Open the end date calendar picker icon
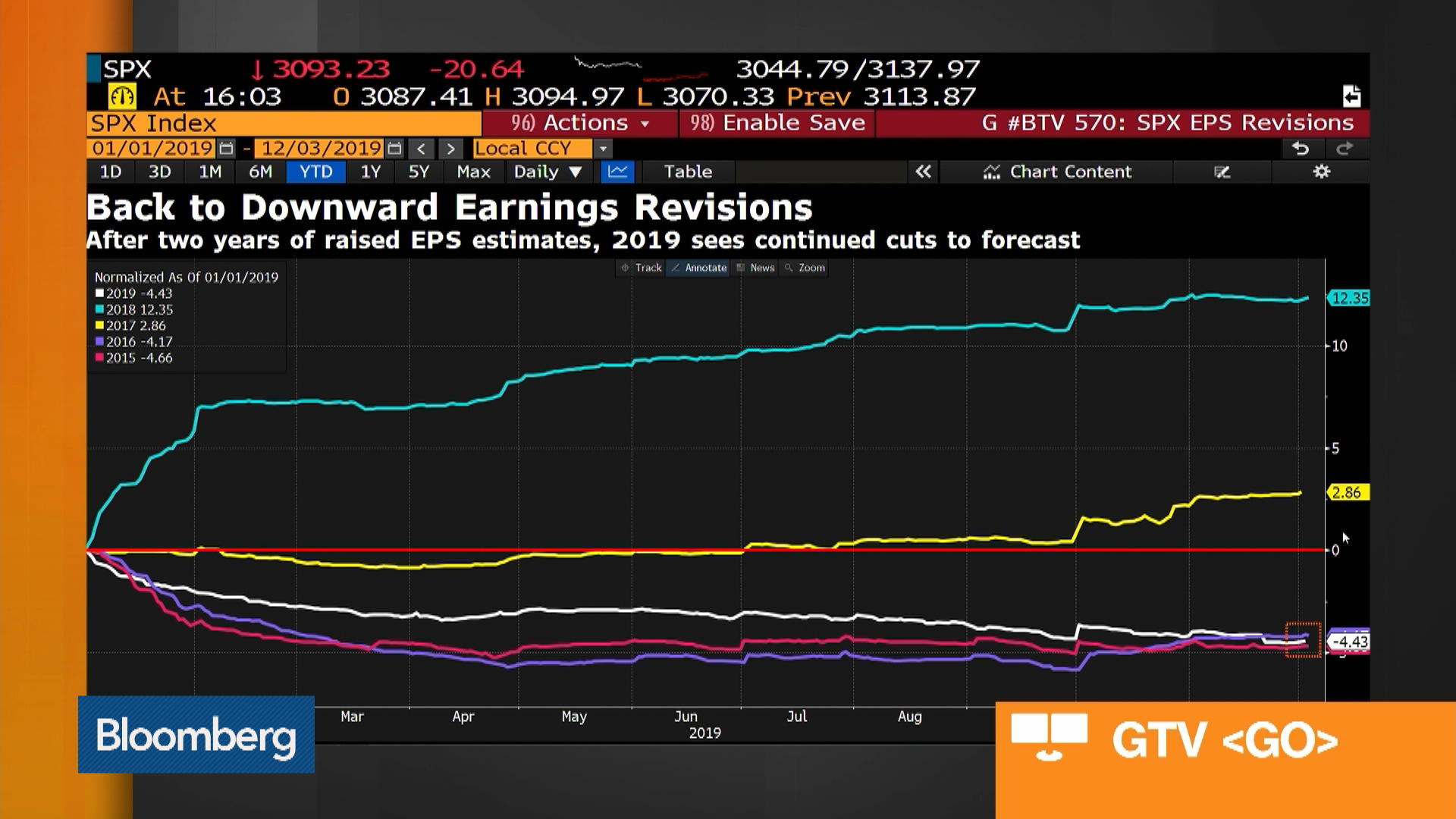 394,149
